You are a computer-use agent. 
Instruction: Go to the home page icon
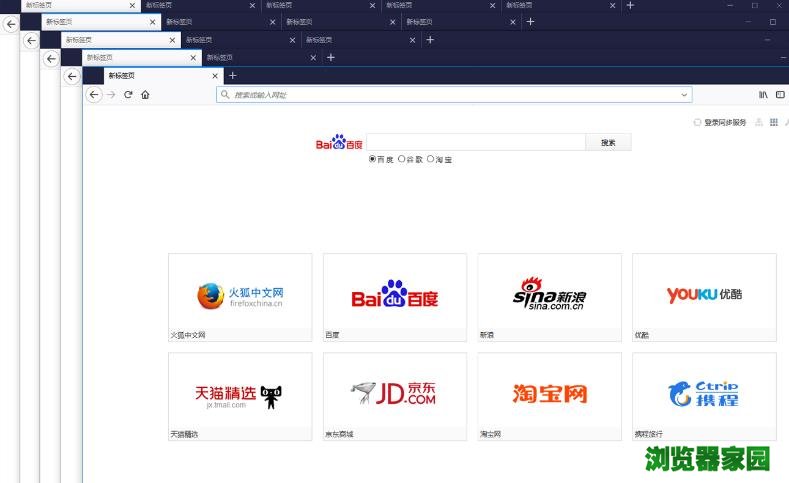[x=145, y=95]
